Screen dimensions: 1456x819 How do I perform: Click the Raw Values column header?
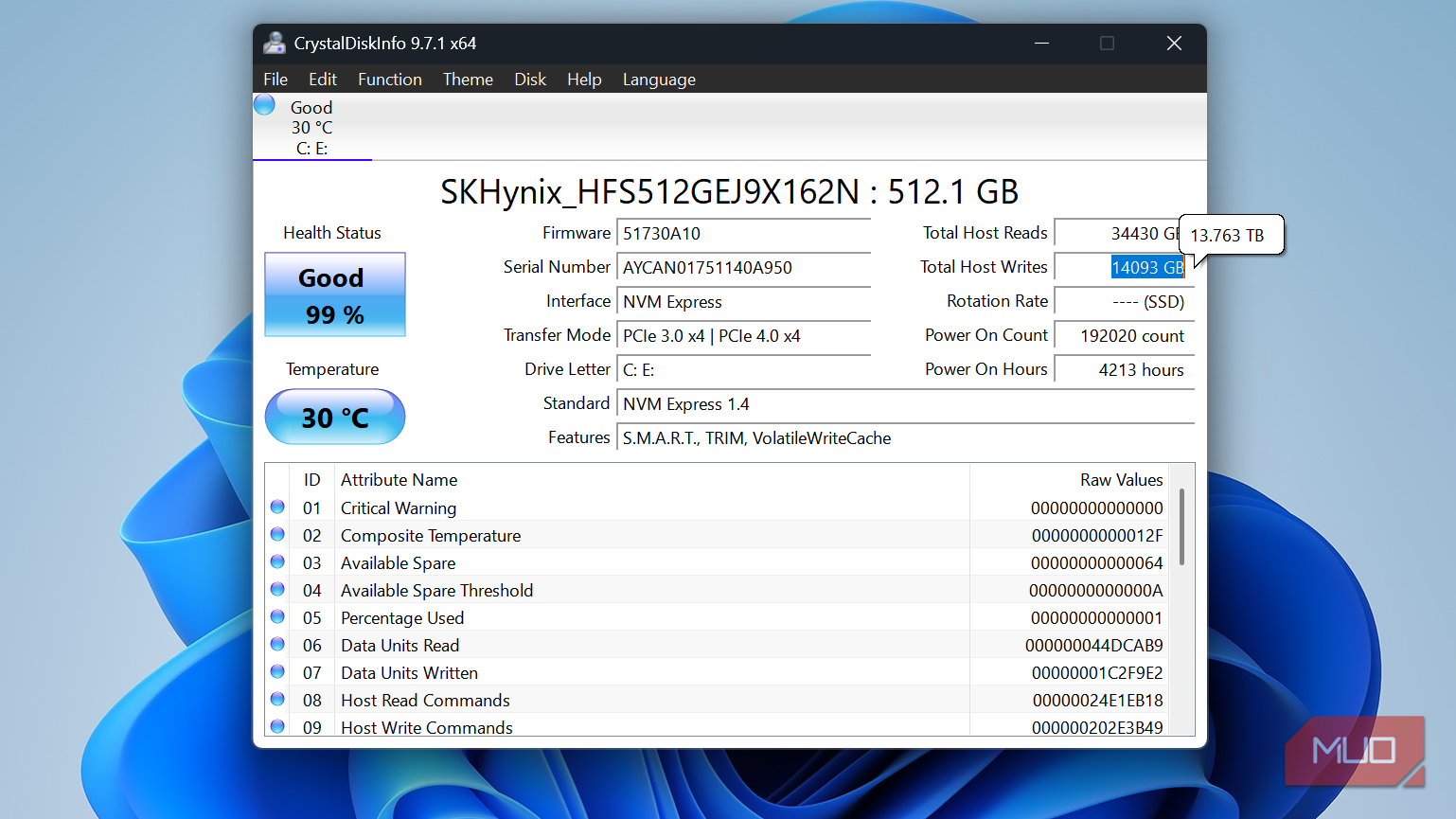(1121, 480)
